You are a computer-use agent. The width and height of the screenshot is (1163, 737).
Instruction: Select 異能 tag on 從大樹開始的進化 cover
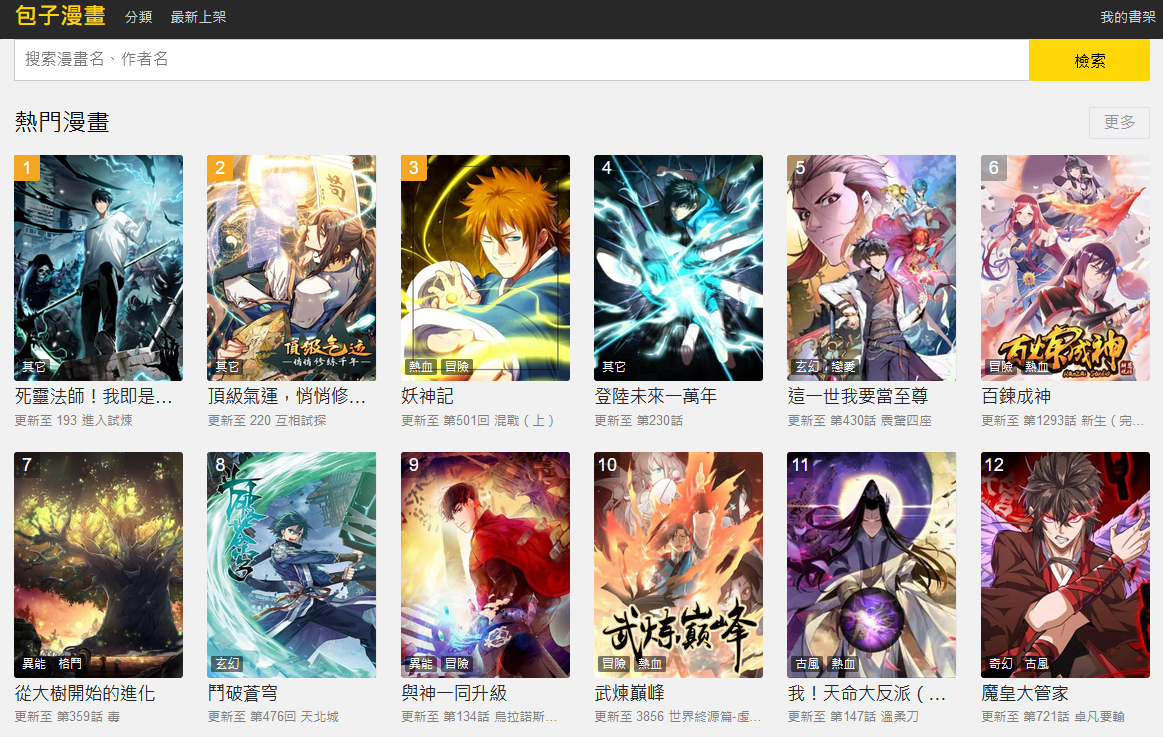point(34,664)
